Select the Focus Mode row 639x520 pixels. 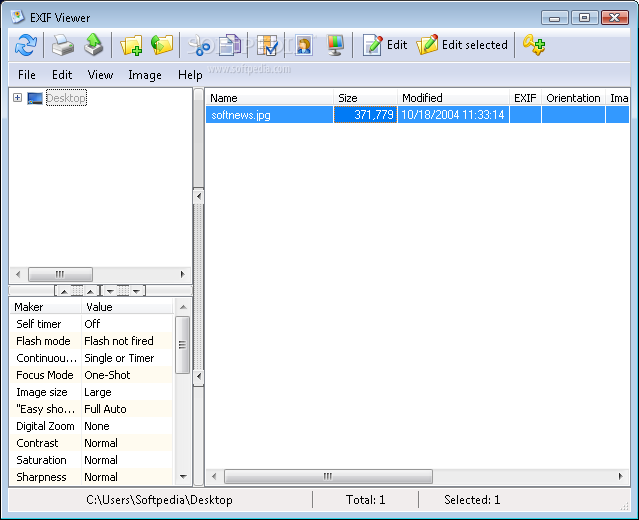tap(92, 375)
